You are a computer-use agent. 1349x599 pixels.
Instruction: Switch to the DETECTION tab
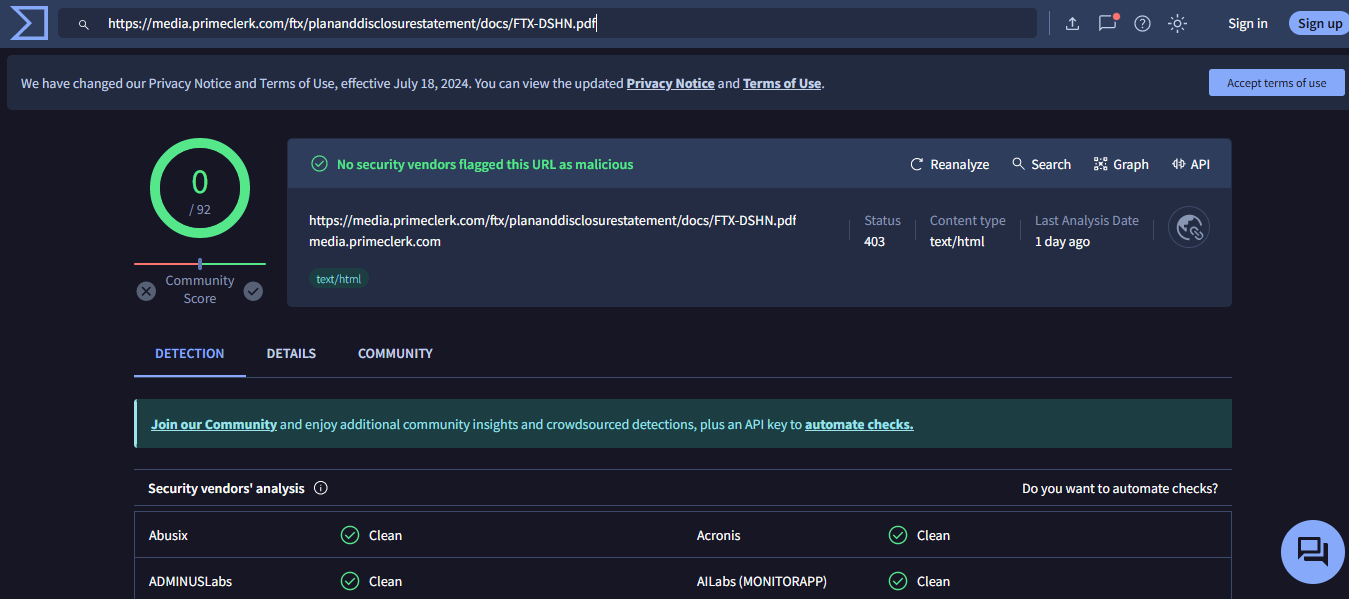click(x=190, y=353)
